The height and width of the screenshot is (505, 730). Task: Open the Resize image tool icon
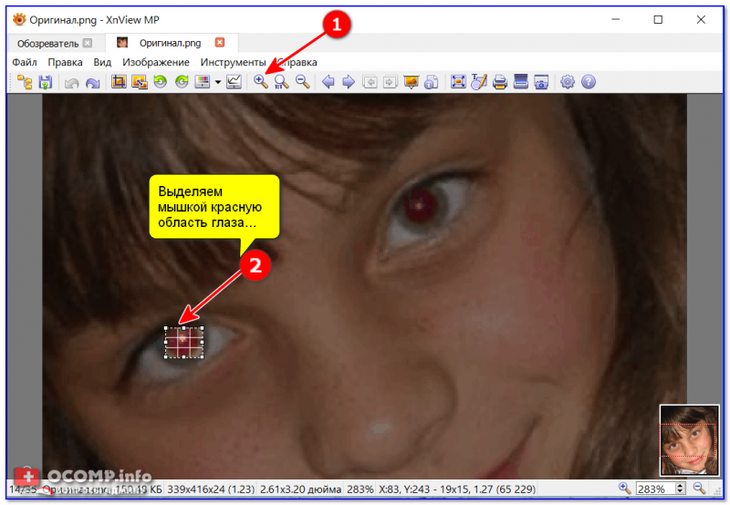(x=139, y=82)
